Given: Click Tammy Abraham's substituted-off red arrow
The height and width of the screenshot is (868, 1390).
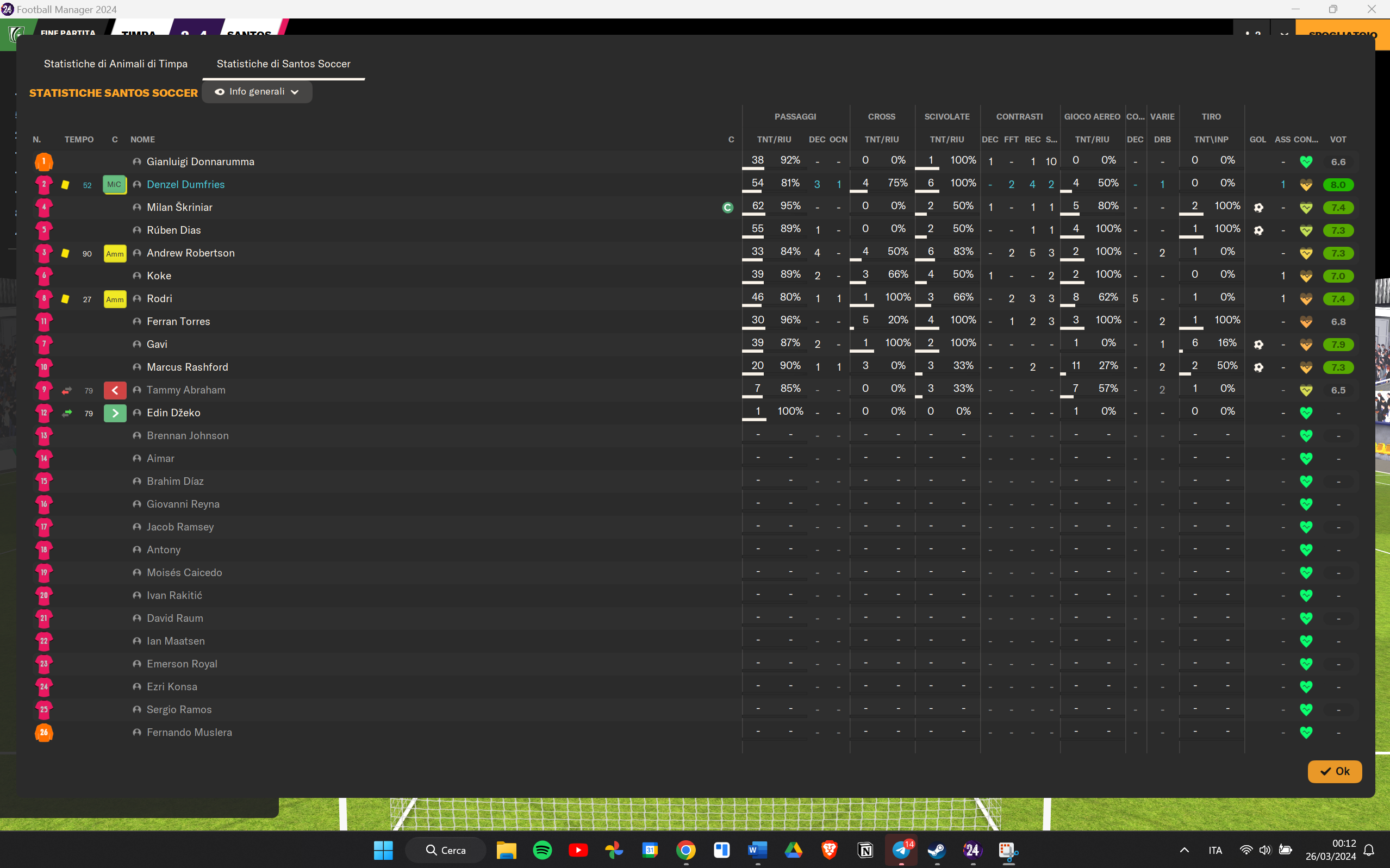Looking at the screenshot, I should 115,390.
